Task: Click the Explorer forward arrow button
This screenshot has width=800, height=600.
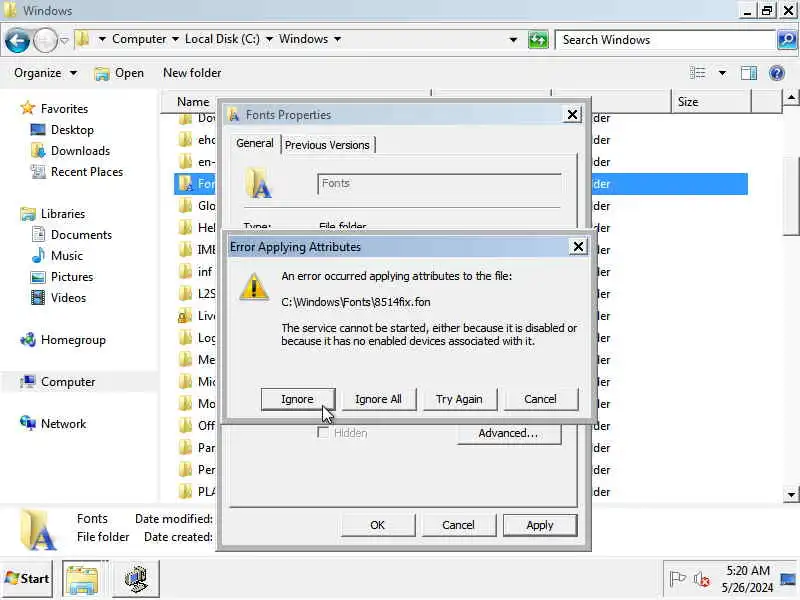Action: click(x=45, y=40)
